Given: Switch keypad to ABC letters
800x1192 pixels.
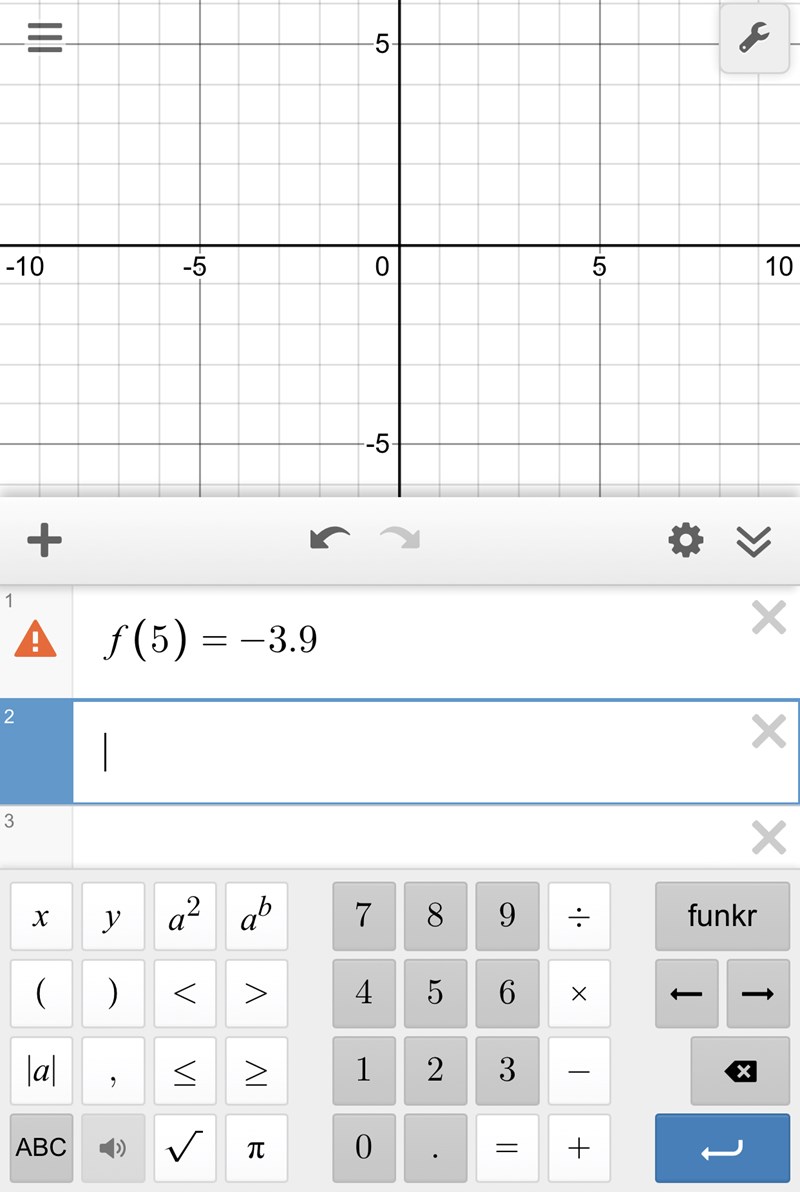Looking at the screenshot, I should click(41, 1148).
